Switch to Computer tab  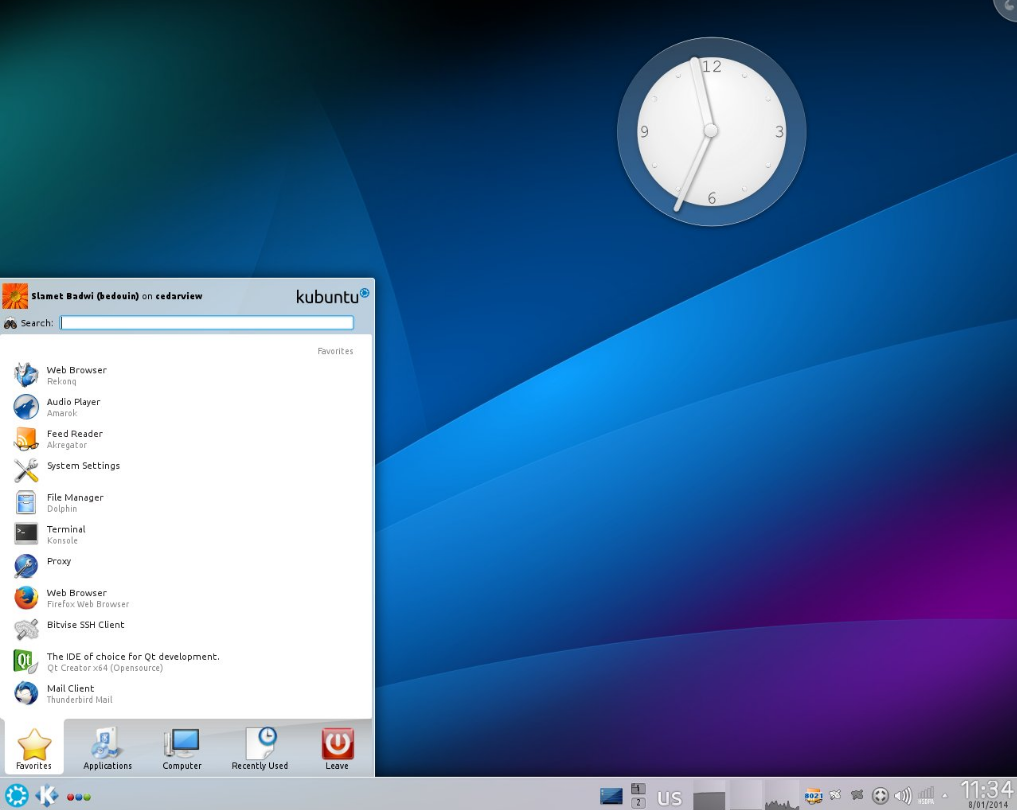pyautogui.click(x=182, y=748)
